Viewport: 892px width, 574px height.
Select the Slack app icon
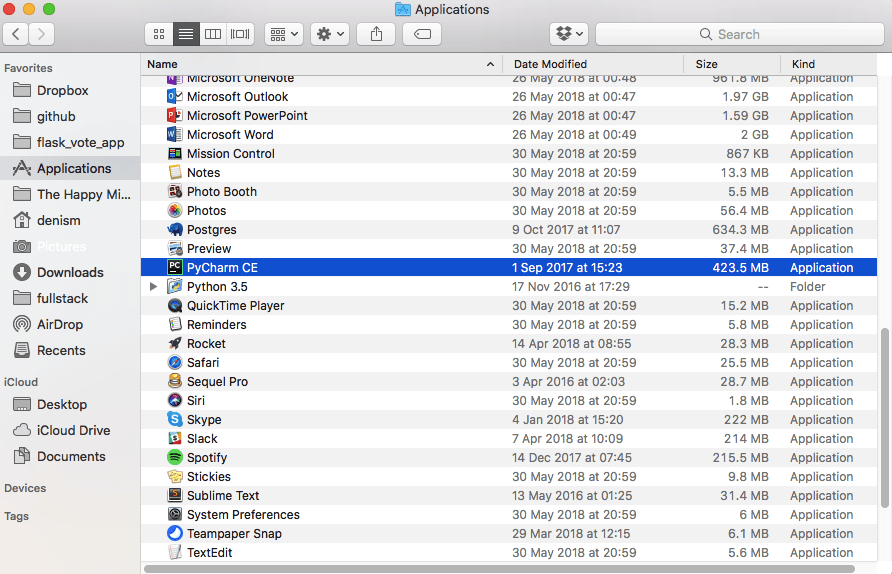[175, 439]
